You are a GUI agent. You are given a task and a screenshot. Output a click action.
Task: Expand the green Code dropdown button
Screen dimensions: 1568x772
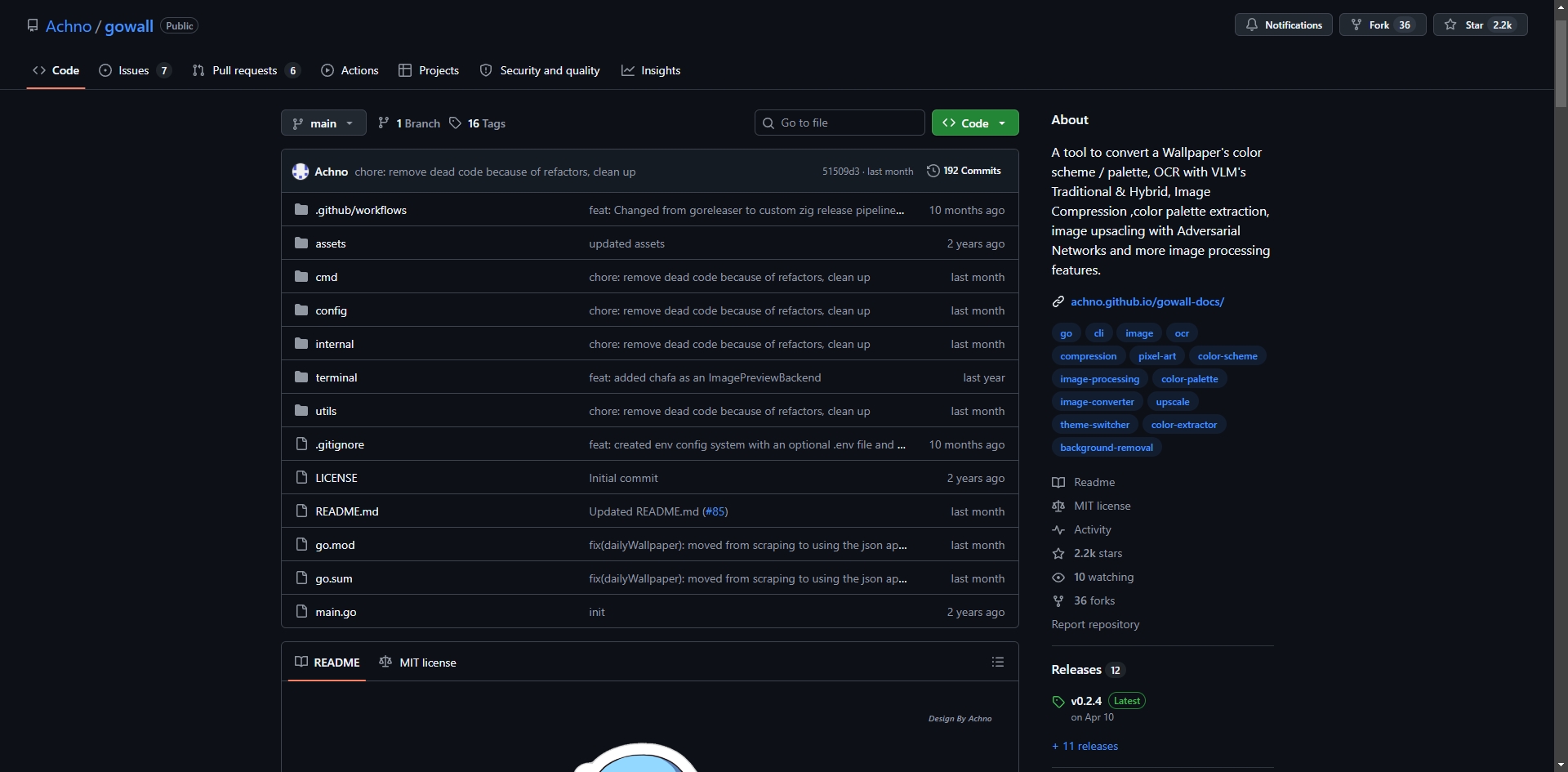[975, 123]
